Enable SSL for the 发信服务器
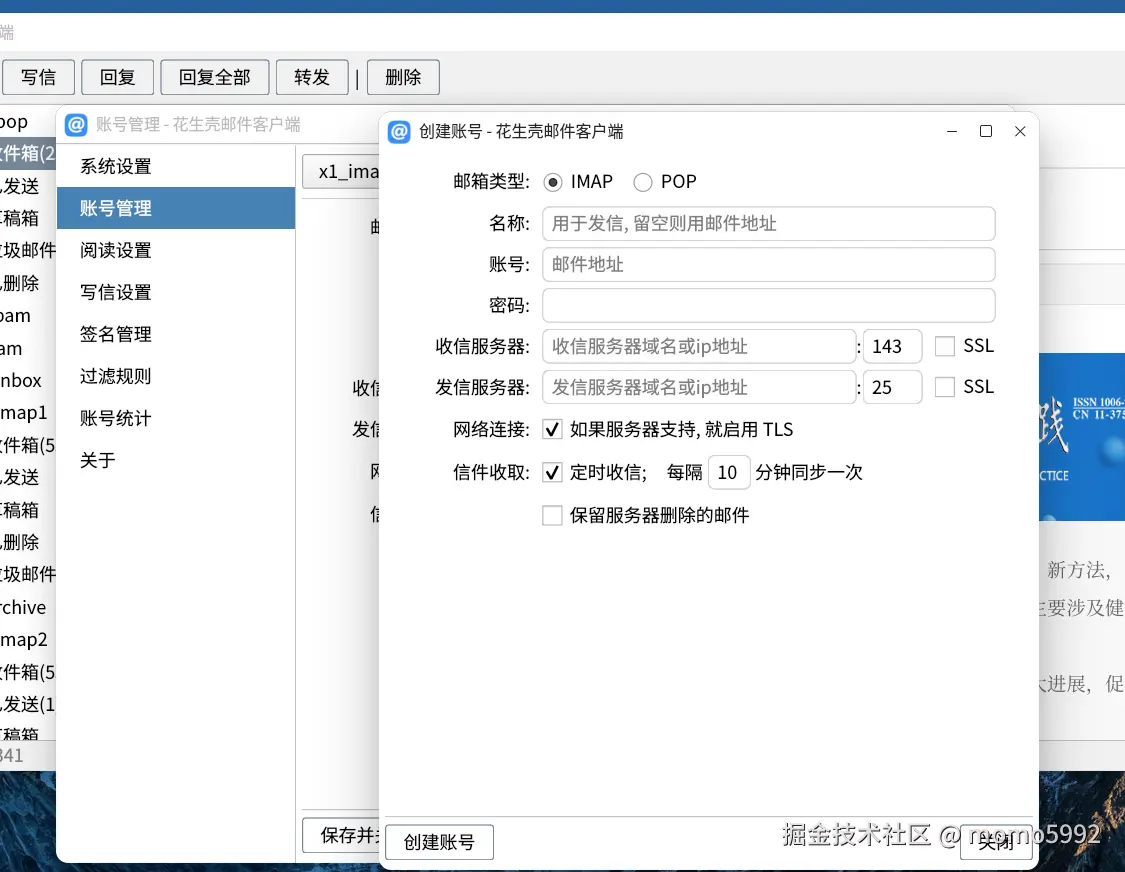This screenshot has width=1125, height=872. 944,387
